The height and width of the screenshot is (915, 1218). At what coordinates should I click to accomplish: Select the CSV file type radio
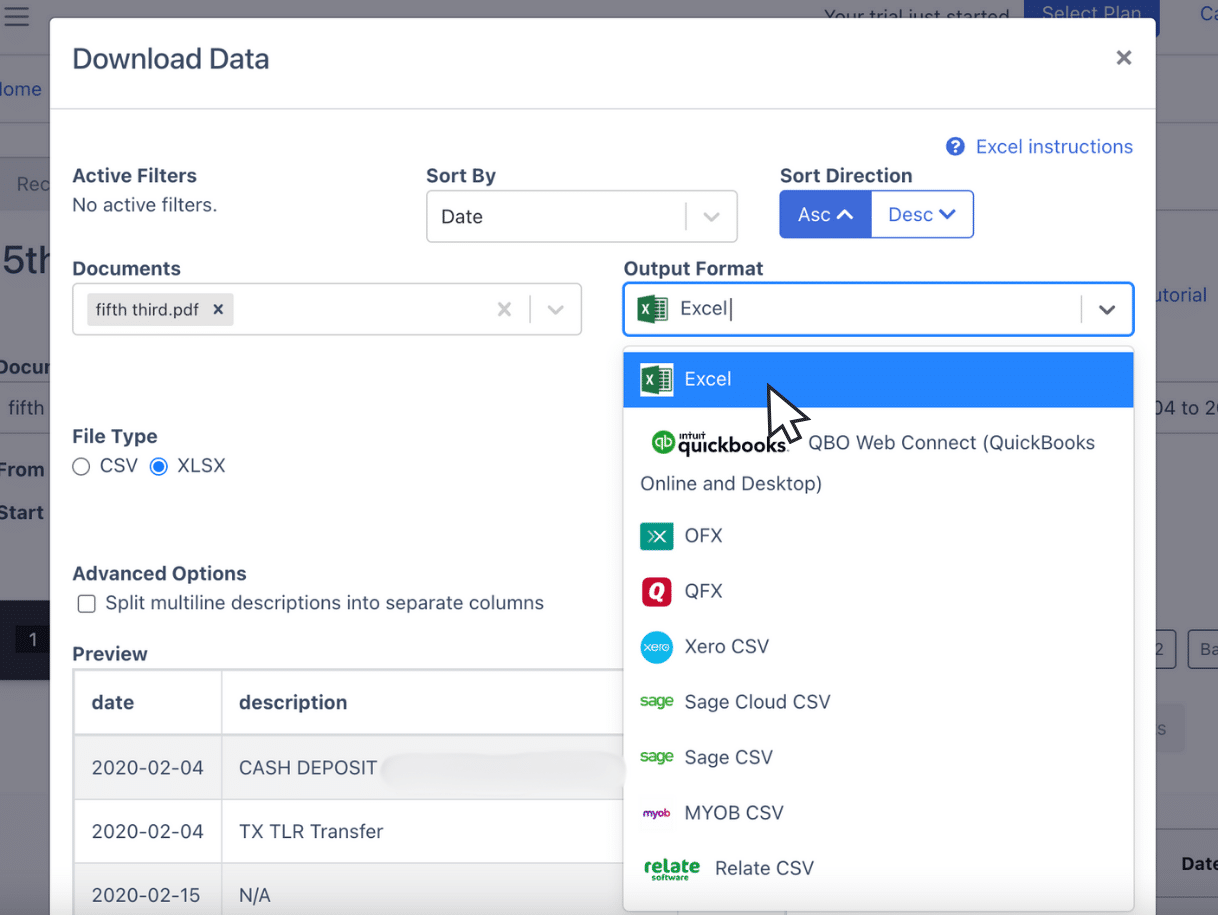pyautogui.click(x=81, y=466)
